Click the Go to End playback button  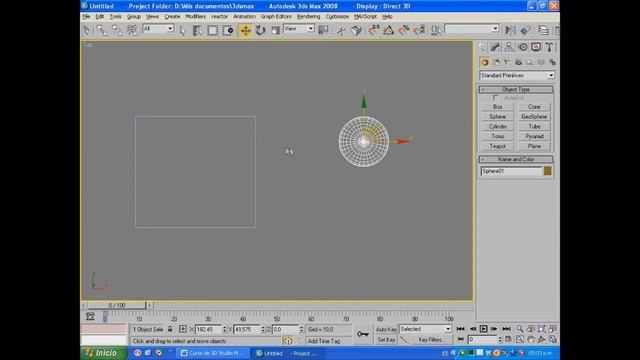tap(506, 329)
